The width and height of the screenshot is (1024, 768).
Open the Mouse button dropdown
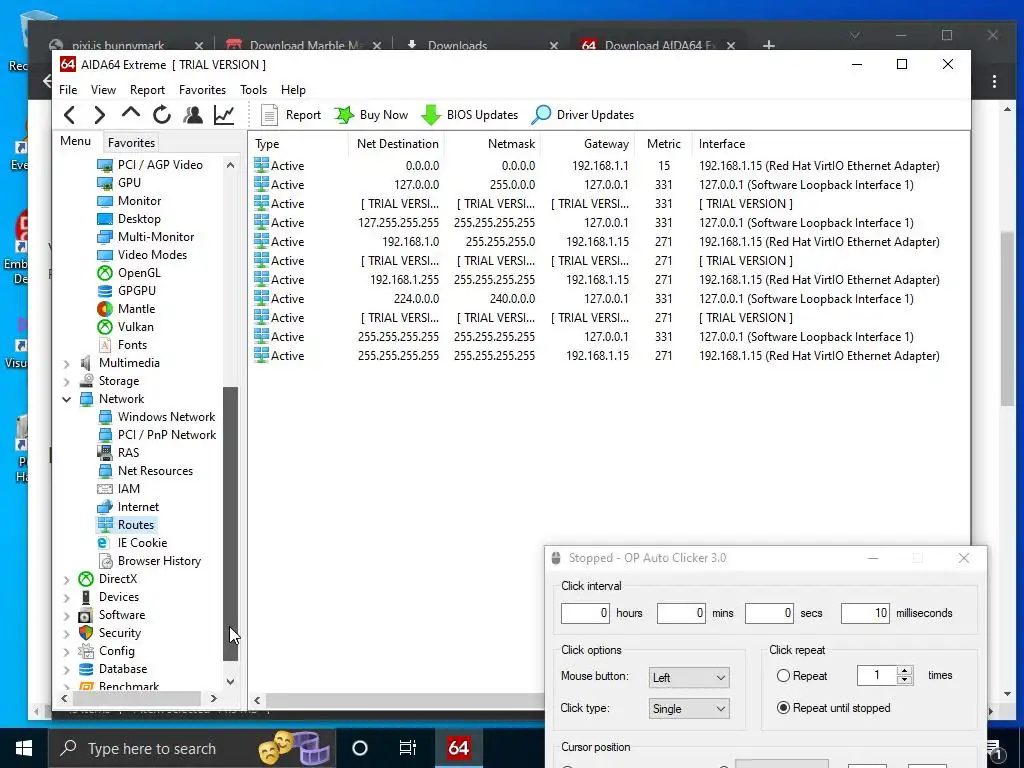tap(689, 677)
